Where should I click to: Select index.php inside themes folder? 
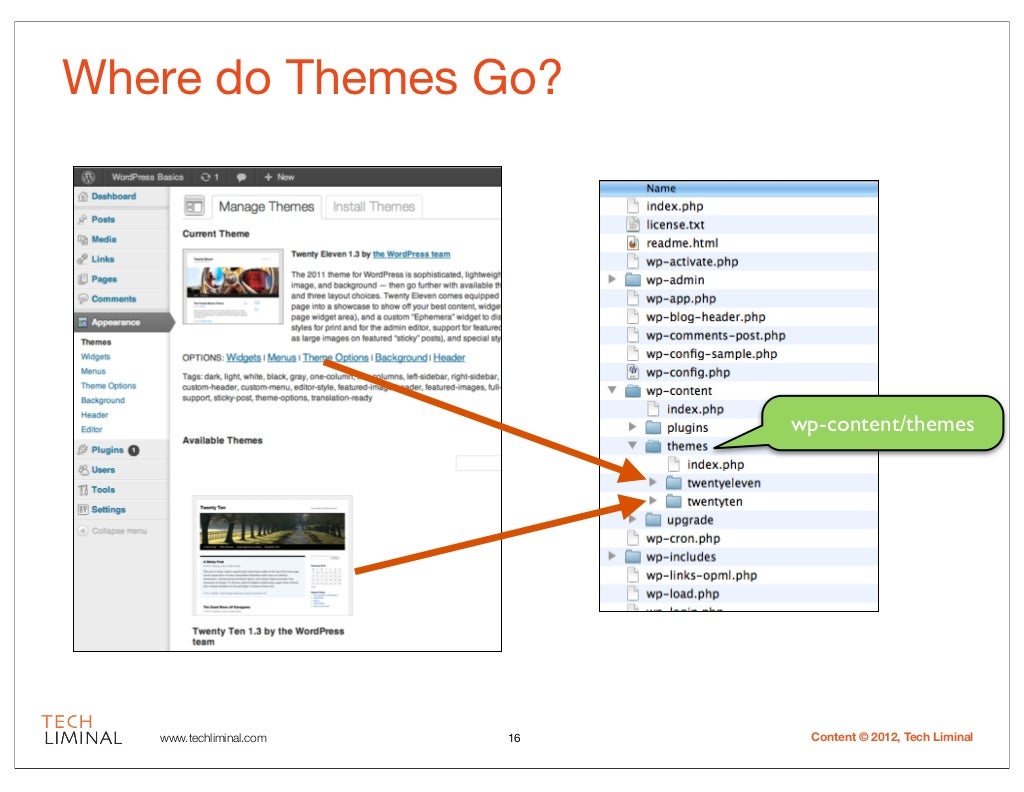pyautogui.click(x=716, y=464)
